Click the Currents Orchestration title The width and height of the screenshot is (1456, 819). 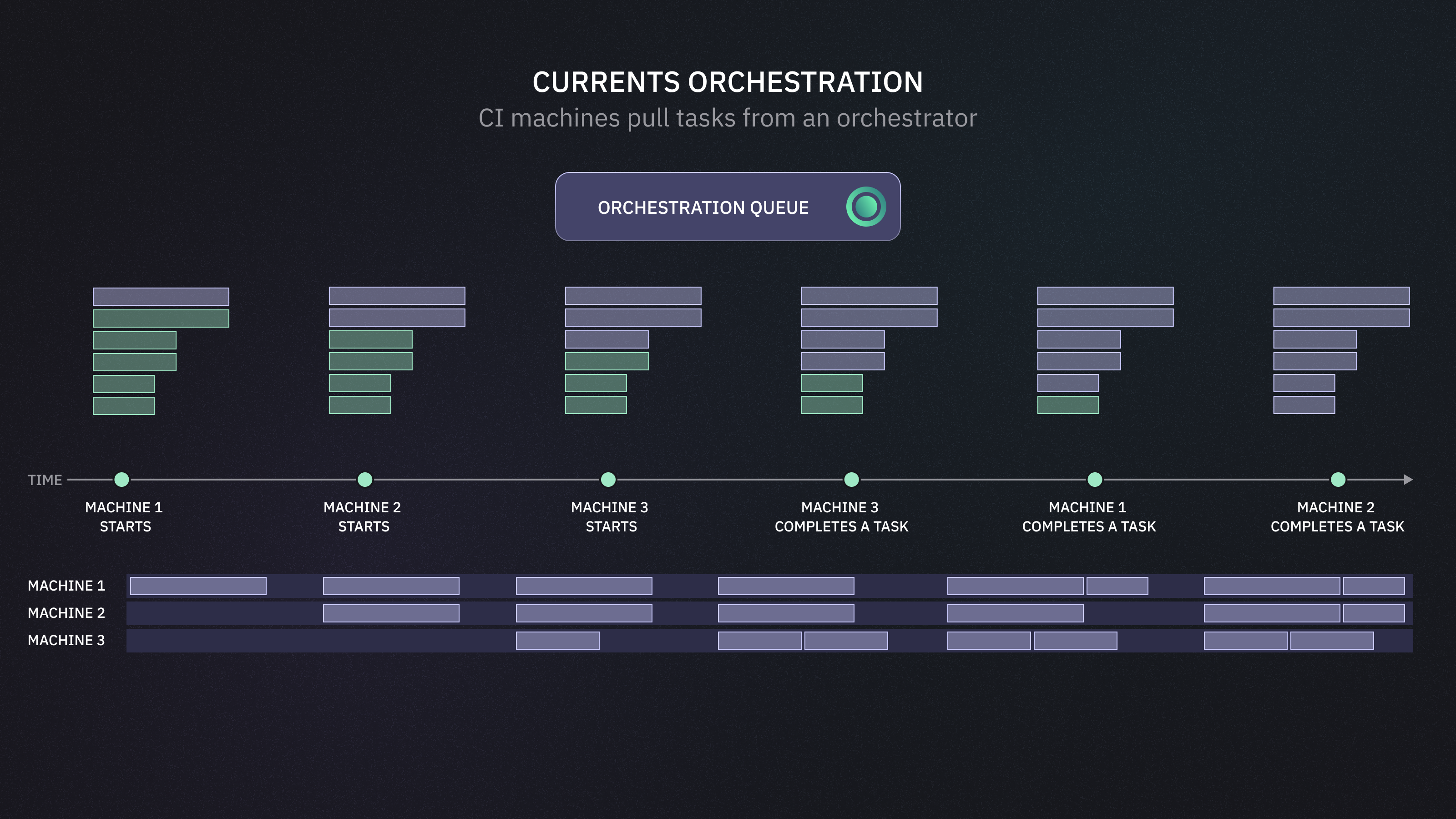pyautogui.click(x=728, y=82)
